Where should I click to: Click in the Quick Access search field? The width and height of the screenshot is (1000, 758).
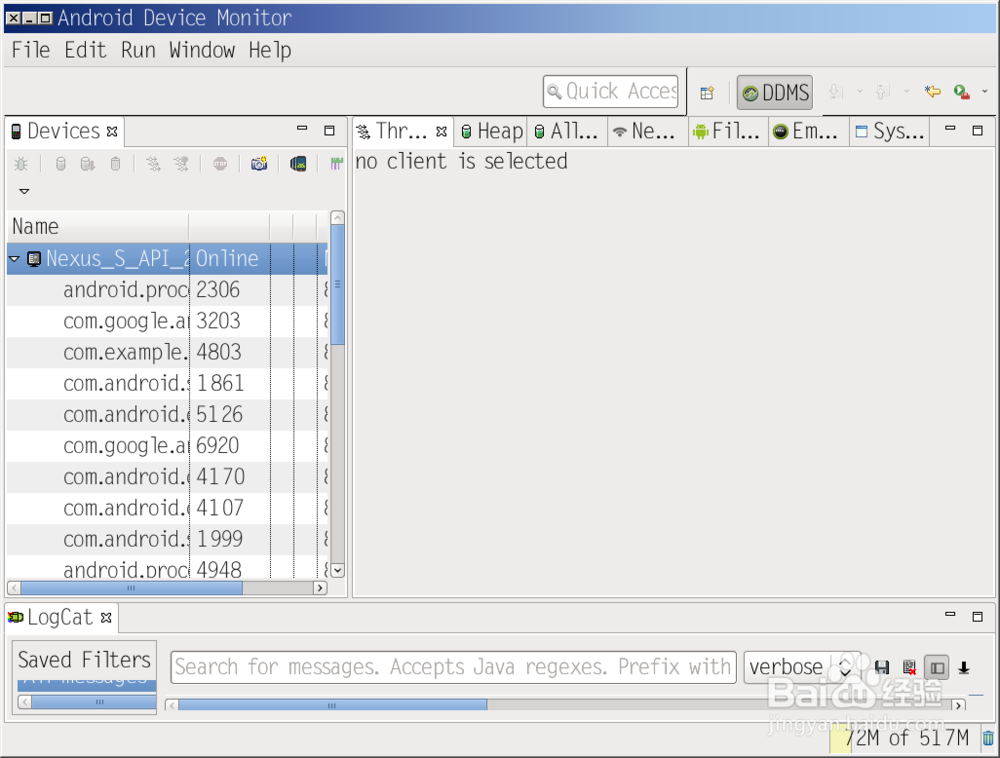click(x=610, y=92)
